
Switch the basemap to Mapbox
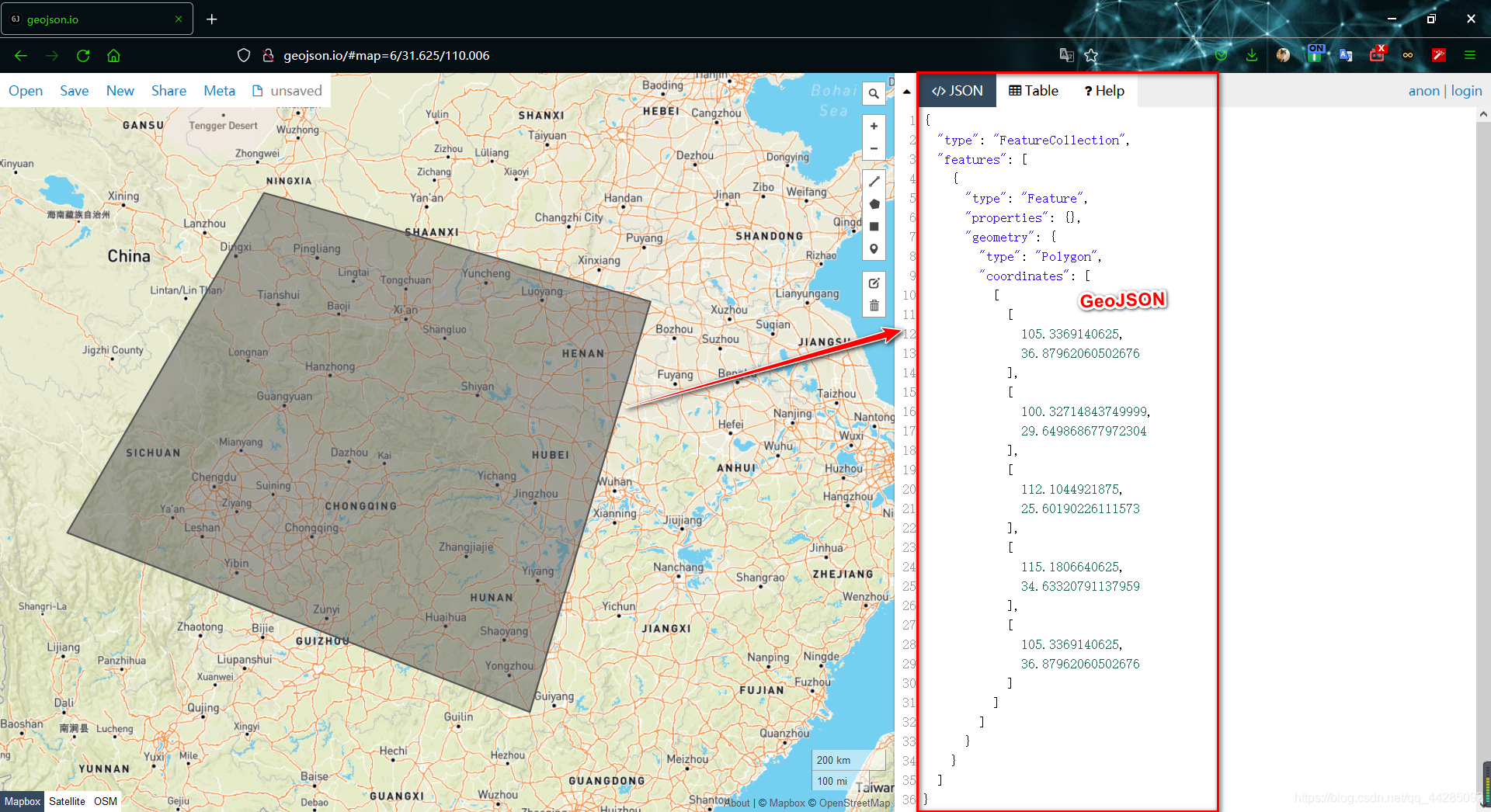pos(22,801)
